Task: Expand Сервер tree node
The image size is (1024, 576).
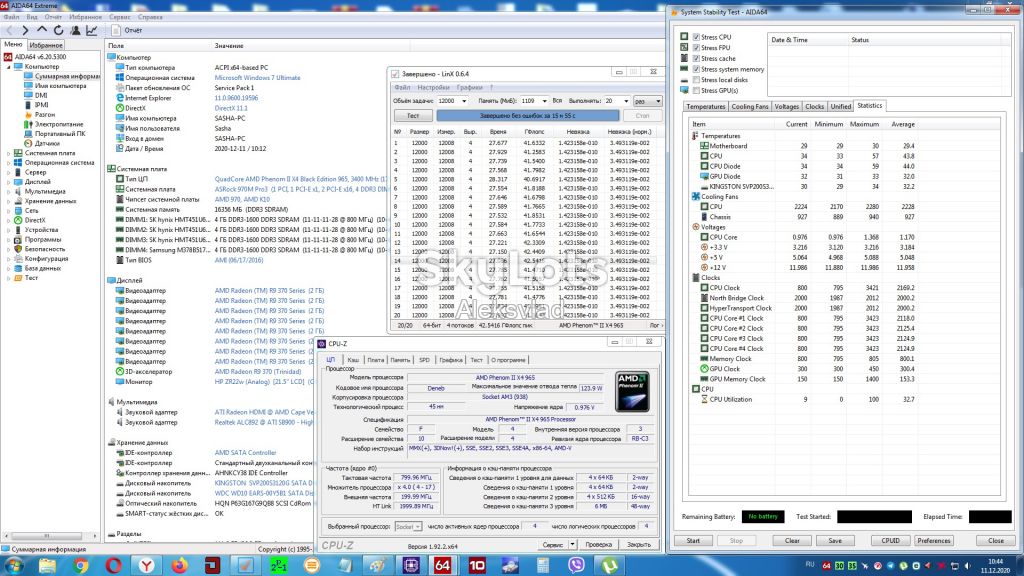Action: pos(8,172)
